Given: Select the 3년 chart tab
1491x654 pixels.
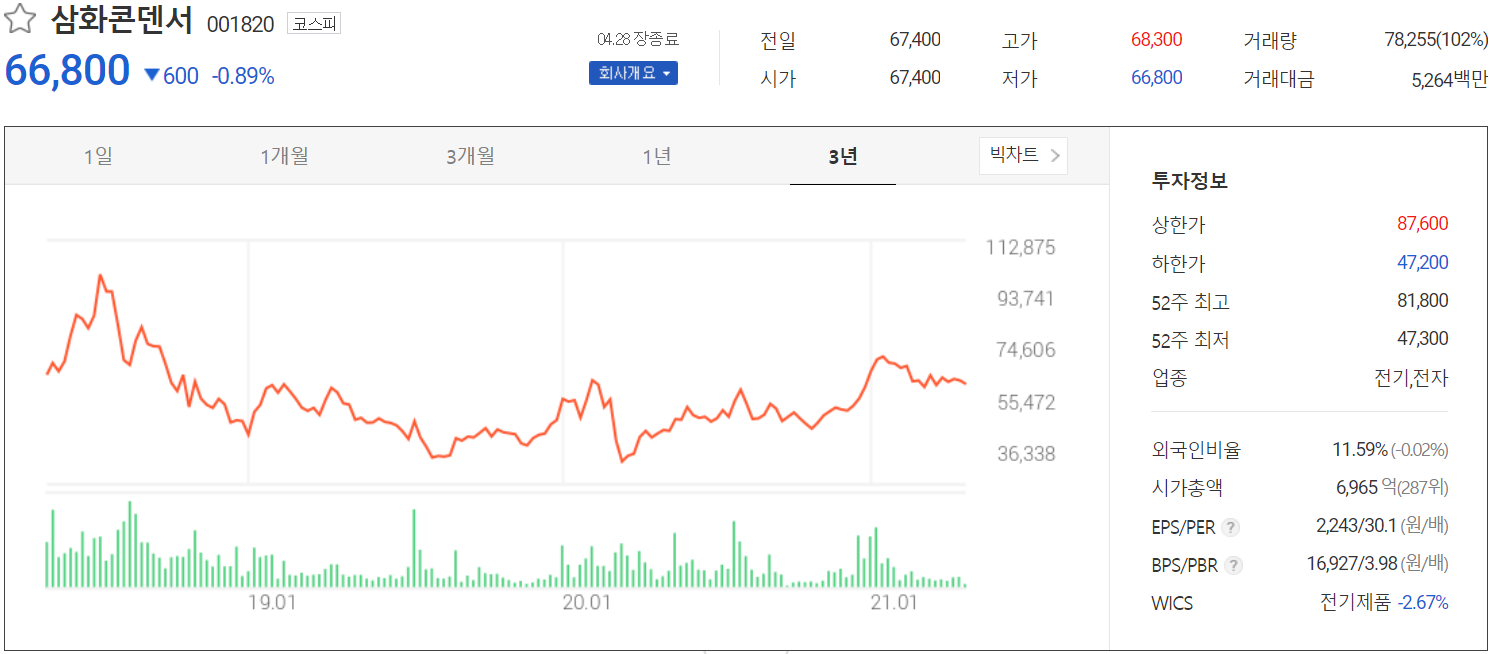Looking at the screenshot, I should point(843,156).
